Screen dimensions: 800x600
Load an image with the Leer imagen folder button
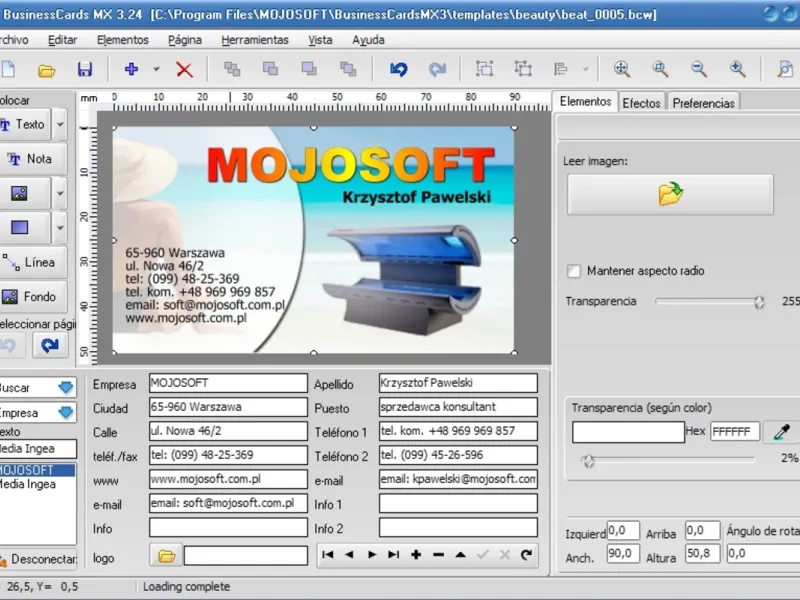point(670,194)
